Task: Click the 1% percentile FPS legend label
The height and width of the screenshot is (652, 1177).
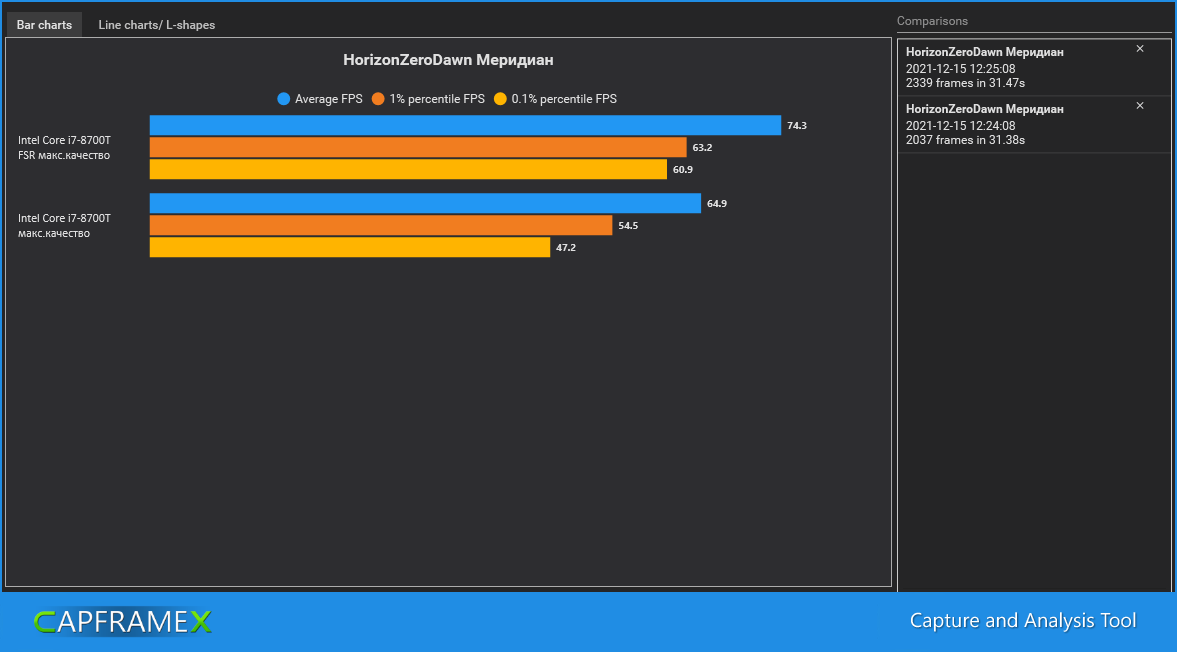Action: (437, 99)
